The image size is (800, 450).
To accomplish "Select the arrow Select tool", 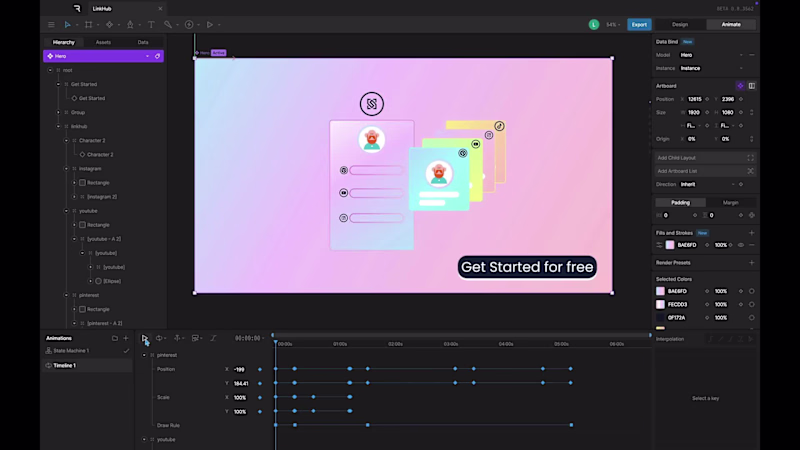I will (x=67, y=24).
